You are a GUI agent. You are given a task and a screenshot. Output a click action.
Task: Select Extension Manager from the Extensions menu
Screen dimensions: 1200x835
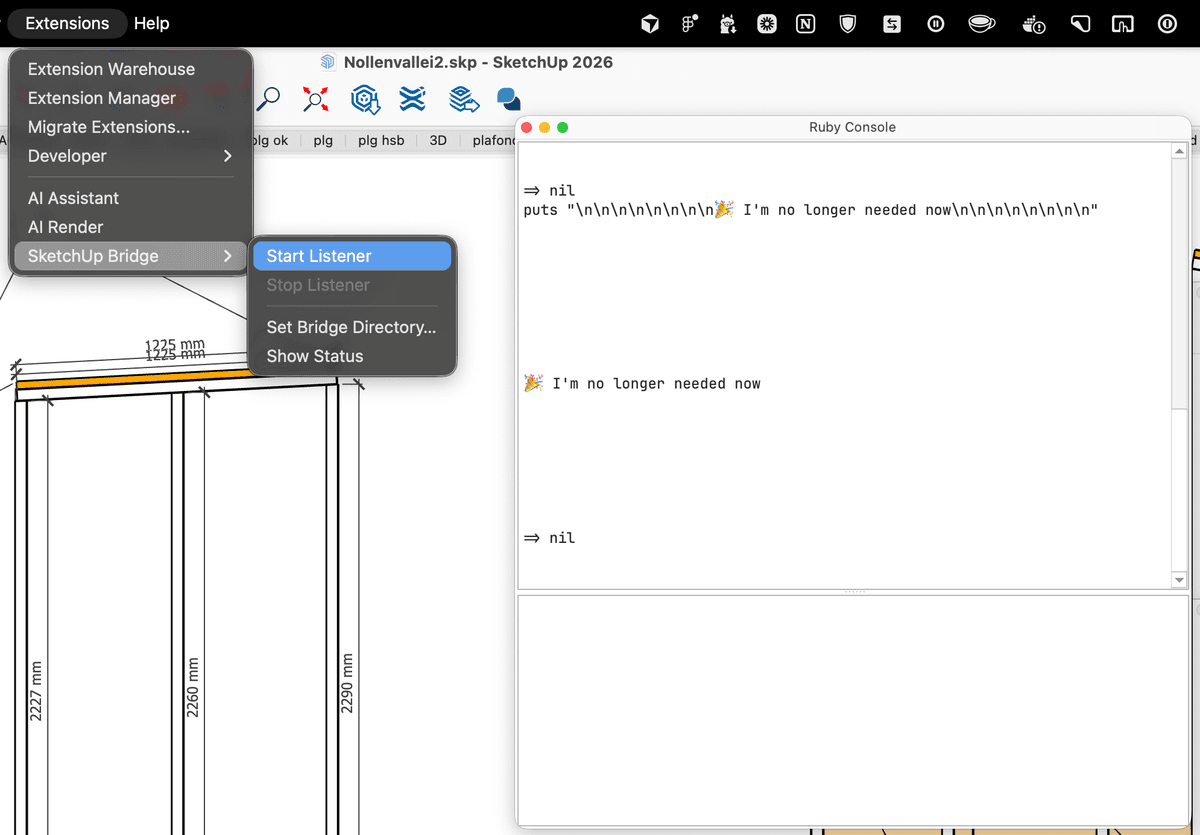(x=102, y=98)
